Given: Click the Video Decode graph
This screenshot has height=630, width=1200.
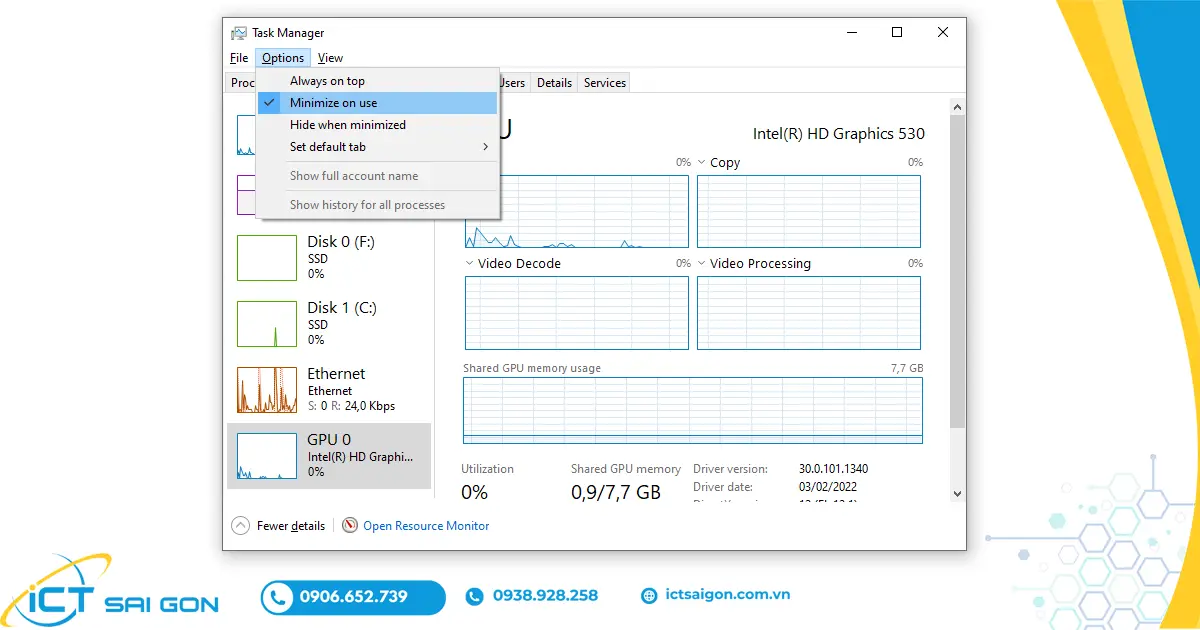Looking at the screenshot, I should 577,313.
